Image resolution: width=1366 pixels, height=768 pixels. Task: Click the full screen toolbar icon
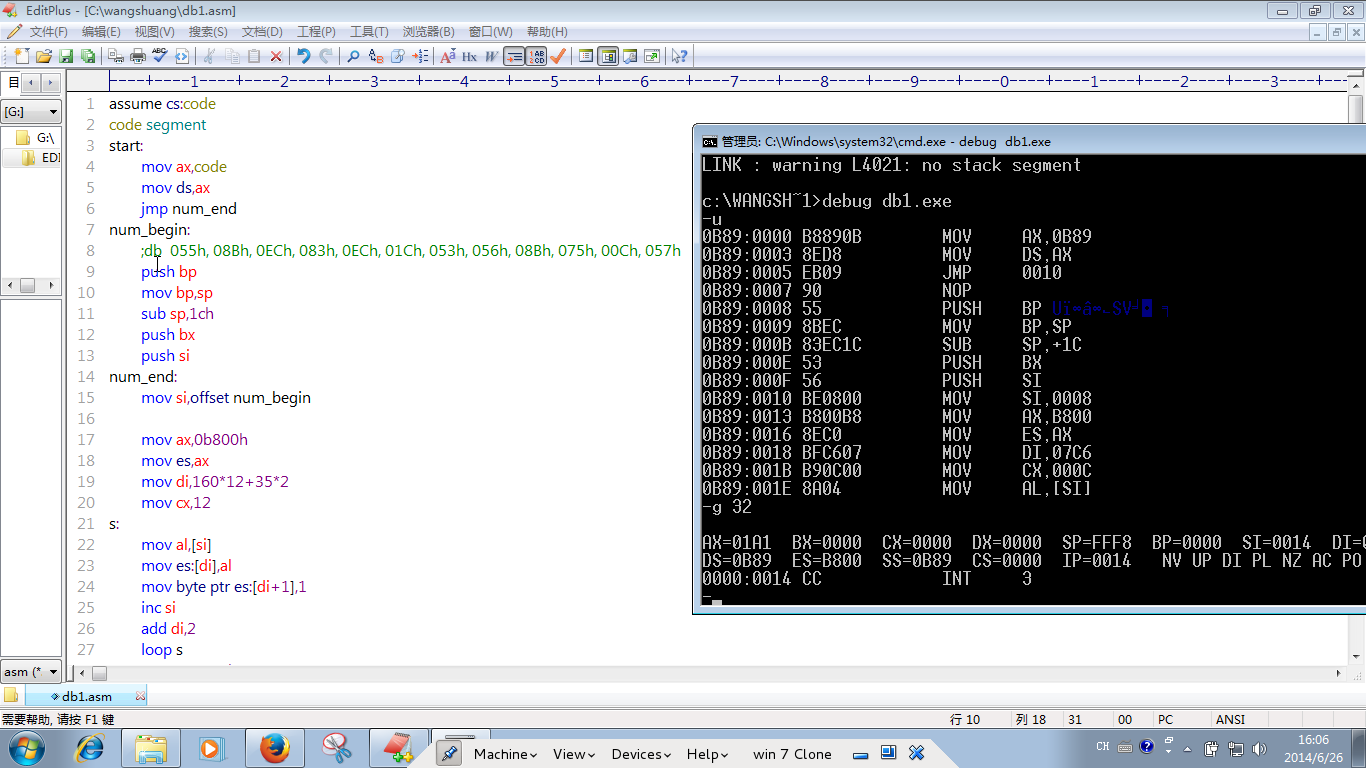click(x=652, y=56)
